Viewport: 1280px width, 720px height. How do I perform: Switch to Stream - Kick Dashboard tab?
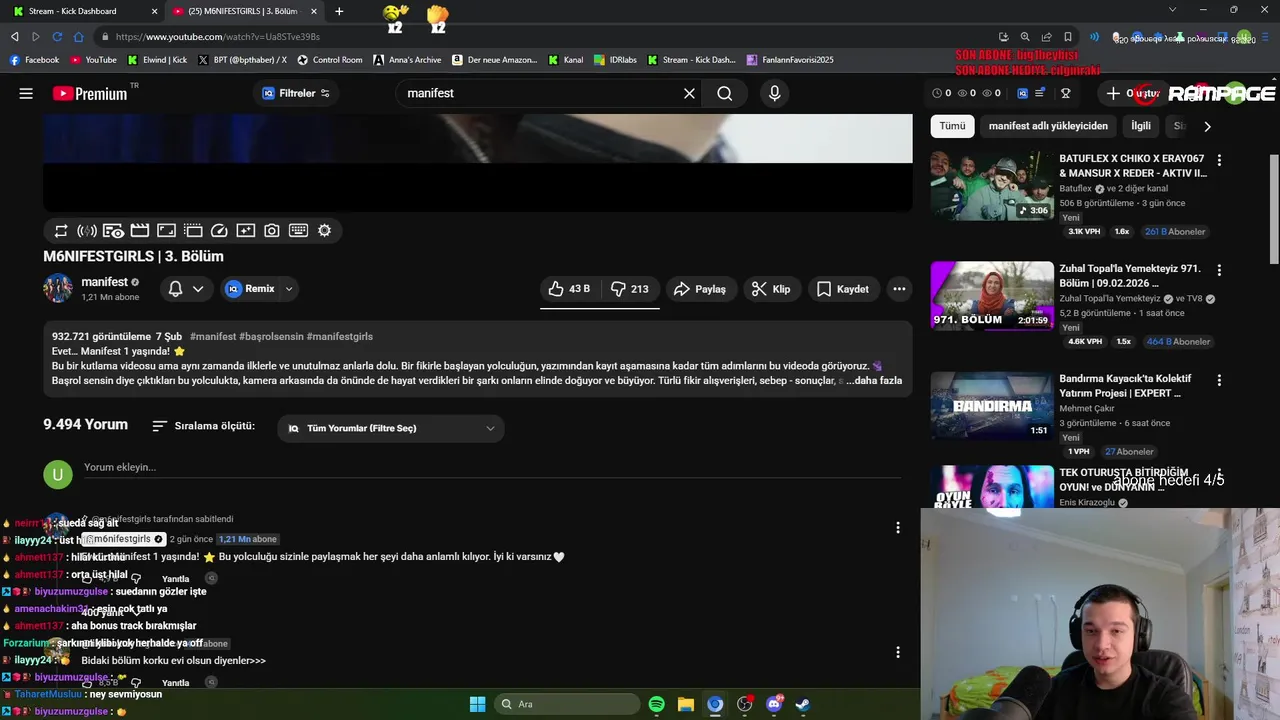point(84,11)
